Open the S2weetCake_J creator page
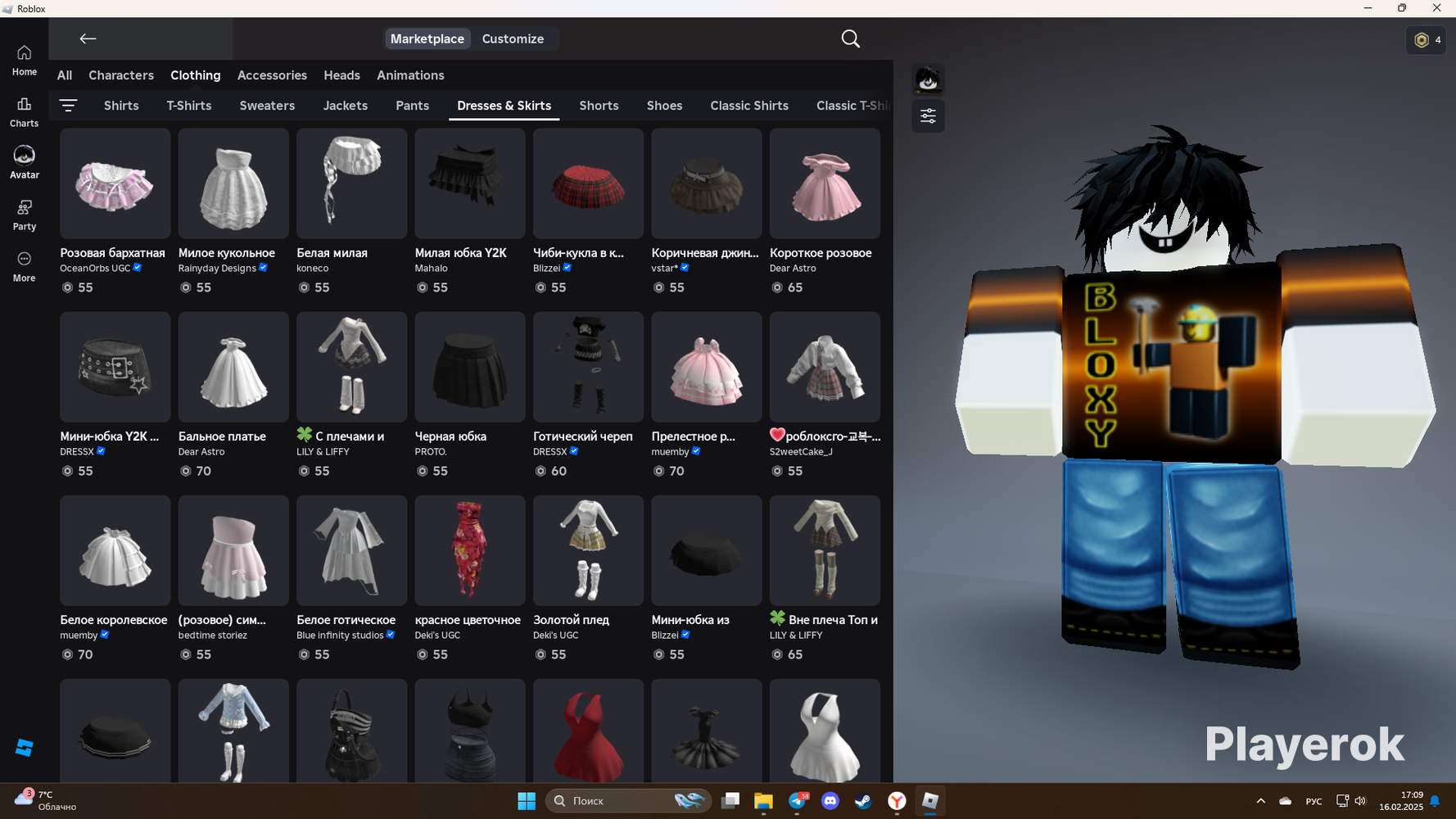 point(801,452)
